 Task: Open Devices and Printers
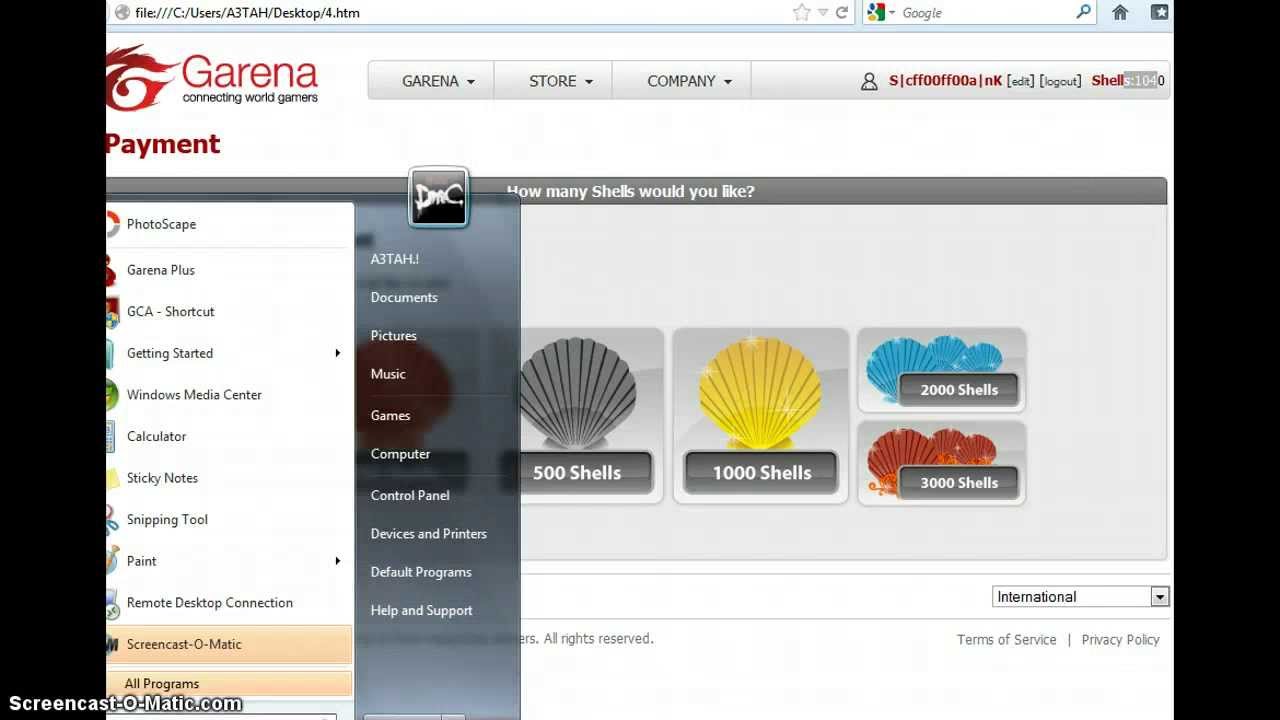[x=429, y=534]
